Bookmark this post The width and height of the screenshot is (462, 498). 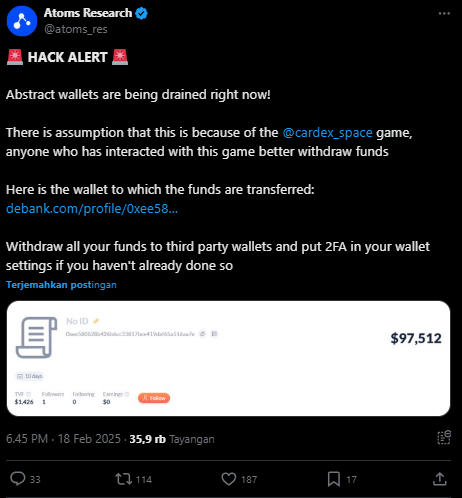pos(334,479)
